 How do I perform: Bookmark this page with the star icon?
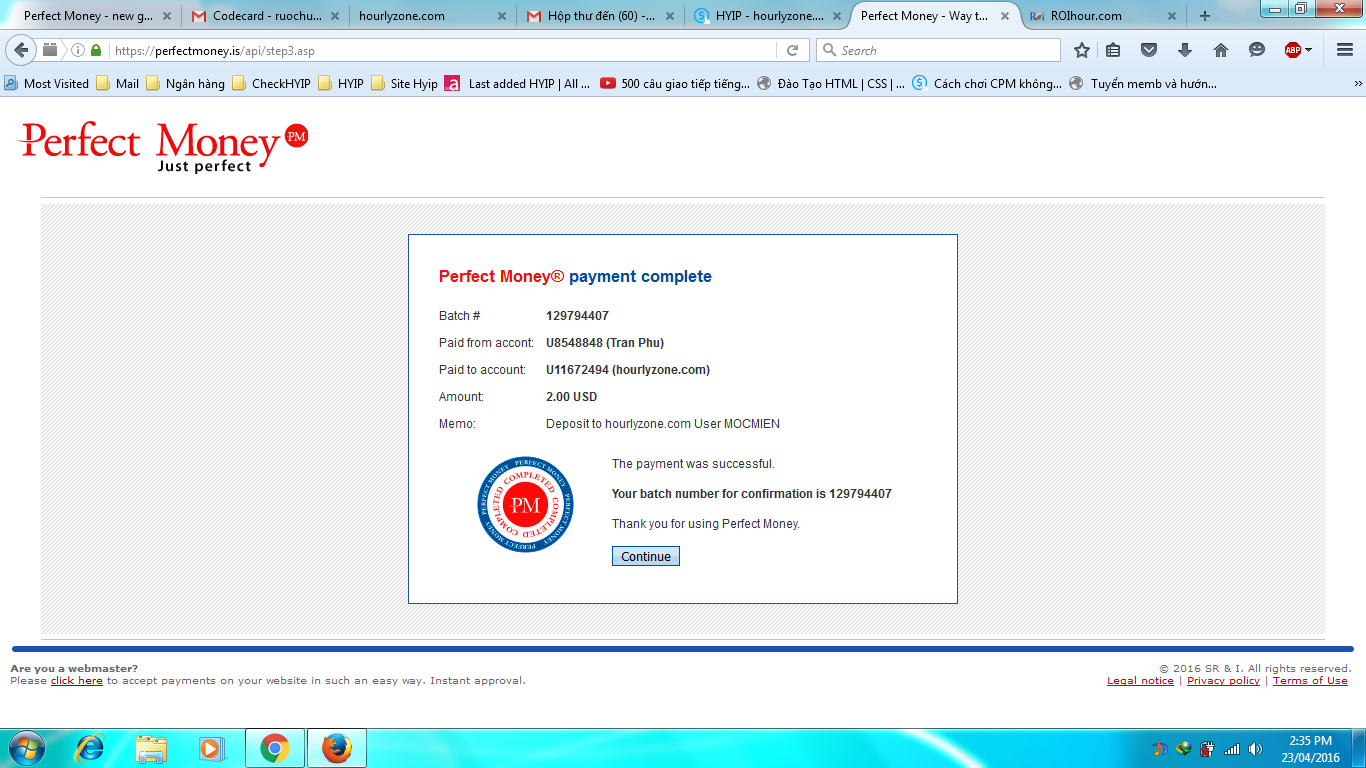tap(1082, 50)
